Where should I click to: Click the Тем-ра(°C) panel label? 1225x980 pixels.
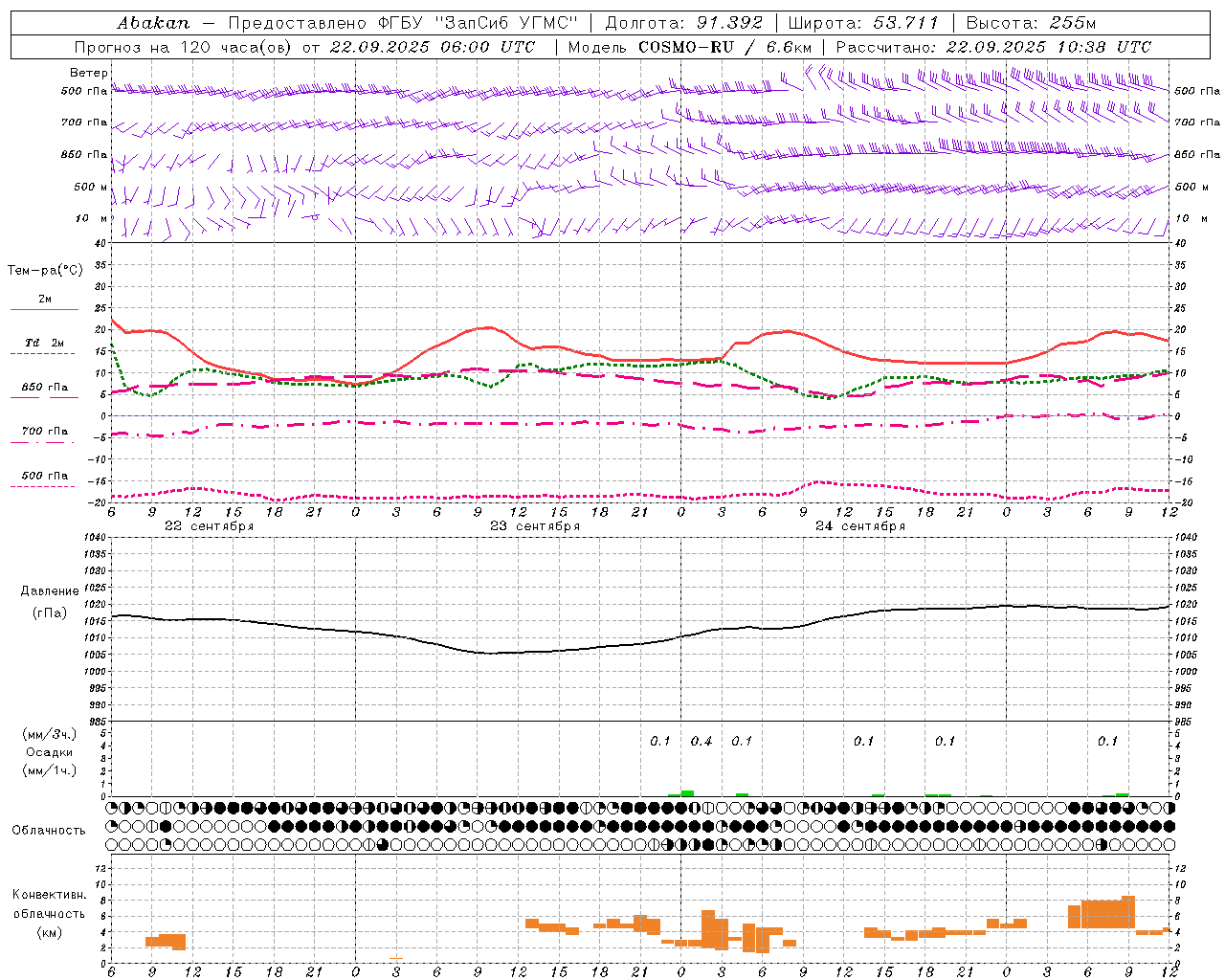pyautogui.click(x=45, y=271)
